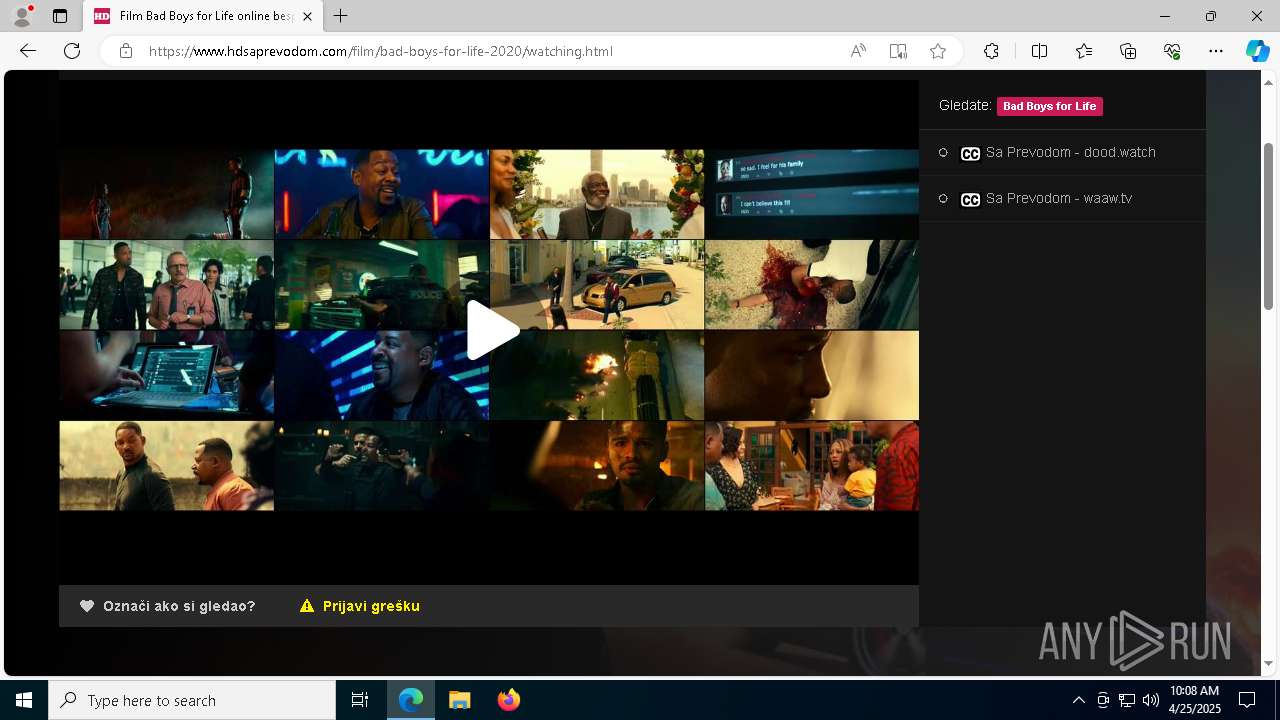Click the page vertical scrollbar thumb
1280x720 pixels.
[x=1269, y=226]
